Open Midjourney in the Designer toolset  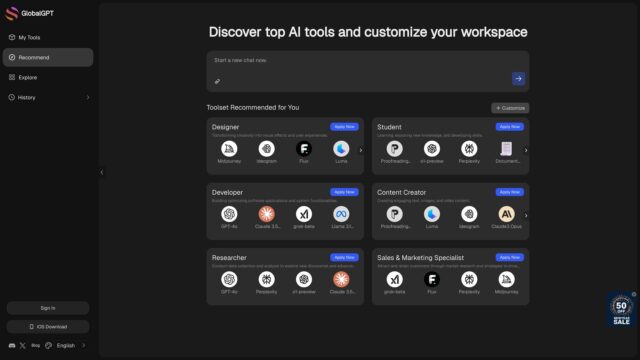click(x=229, y=149)
